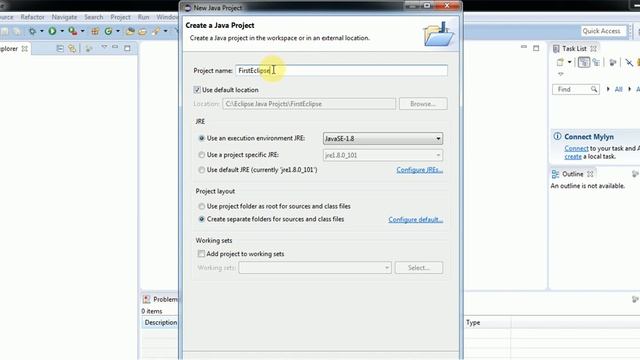Click the Categorized presentation icon in Task List
The image size is (640, 360).
click(584, 62)
